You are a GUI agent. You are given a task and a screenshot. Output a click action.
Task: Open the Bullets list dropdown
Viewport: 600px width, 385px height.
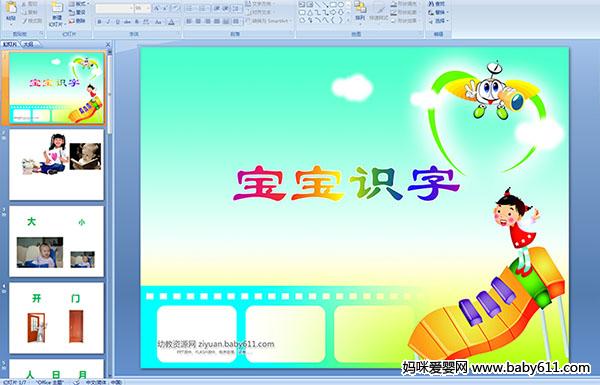point(191,8)
